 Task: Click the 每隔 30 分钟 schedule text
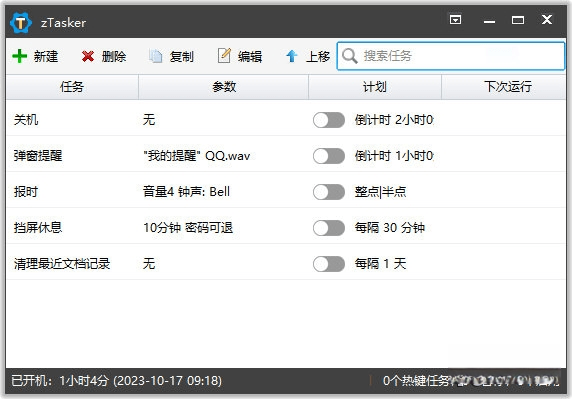click(390, 228)
